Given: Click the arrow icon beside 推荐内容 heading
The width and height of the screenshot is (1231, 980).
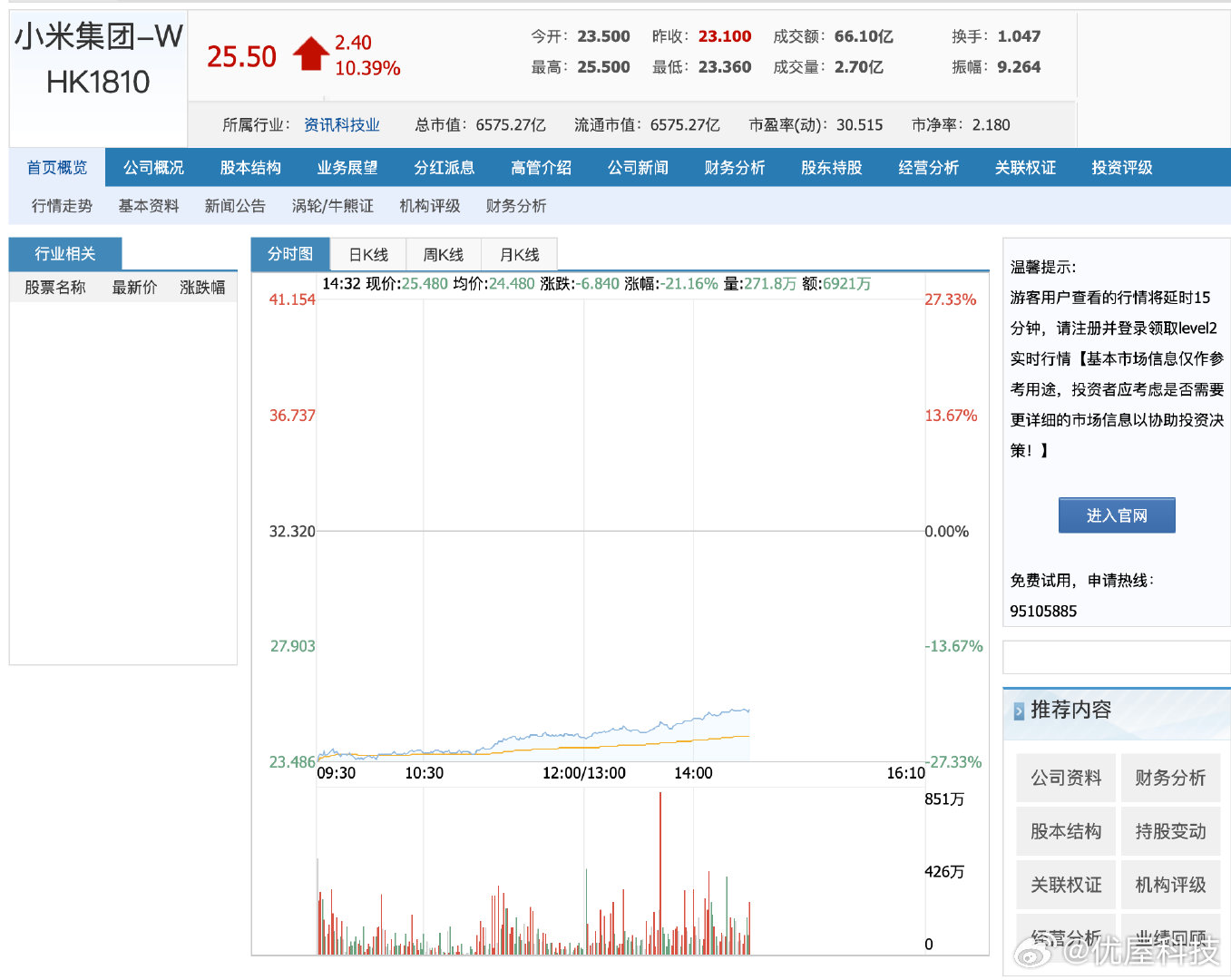Looking at the screenshot, I should coord(1019,711).
